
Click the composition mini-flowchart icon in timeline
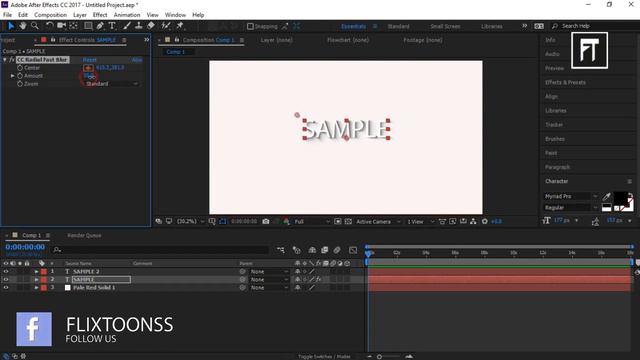point(281,250)
